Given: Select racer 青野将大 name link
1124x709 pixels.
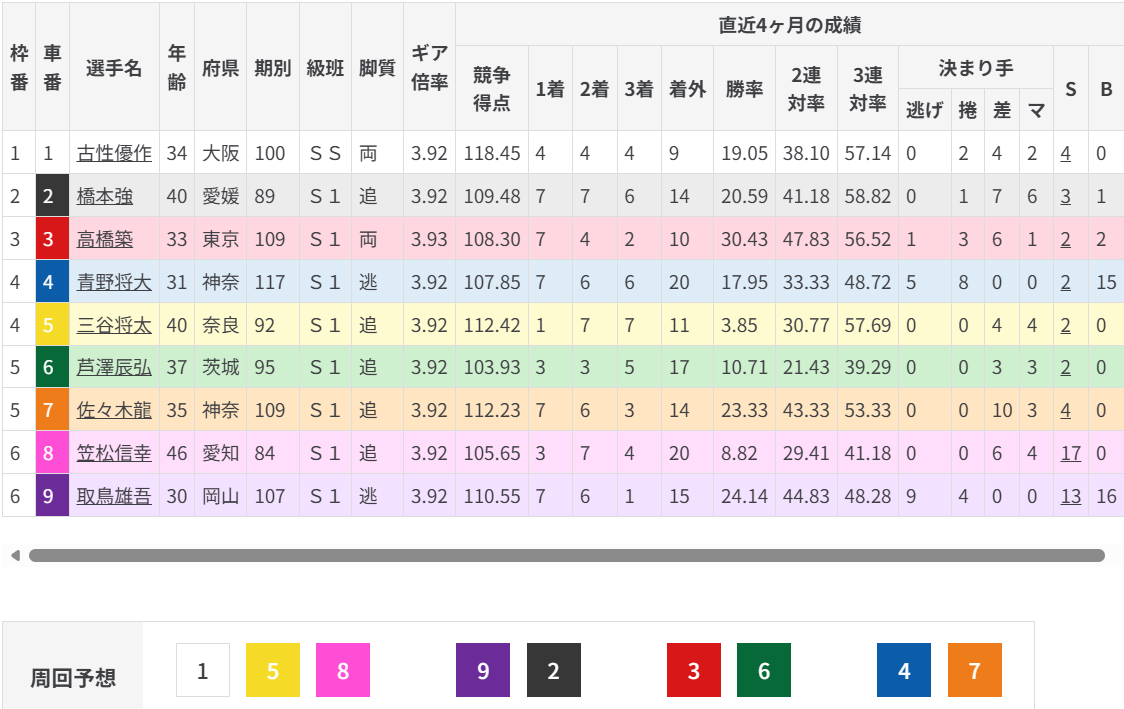Looking at the screenshot, I should pyautogui.click(x=114, y=283).
